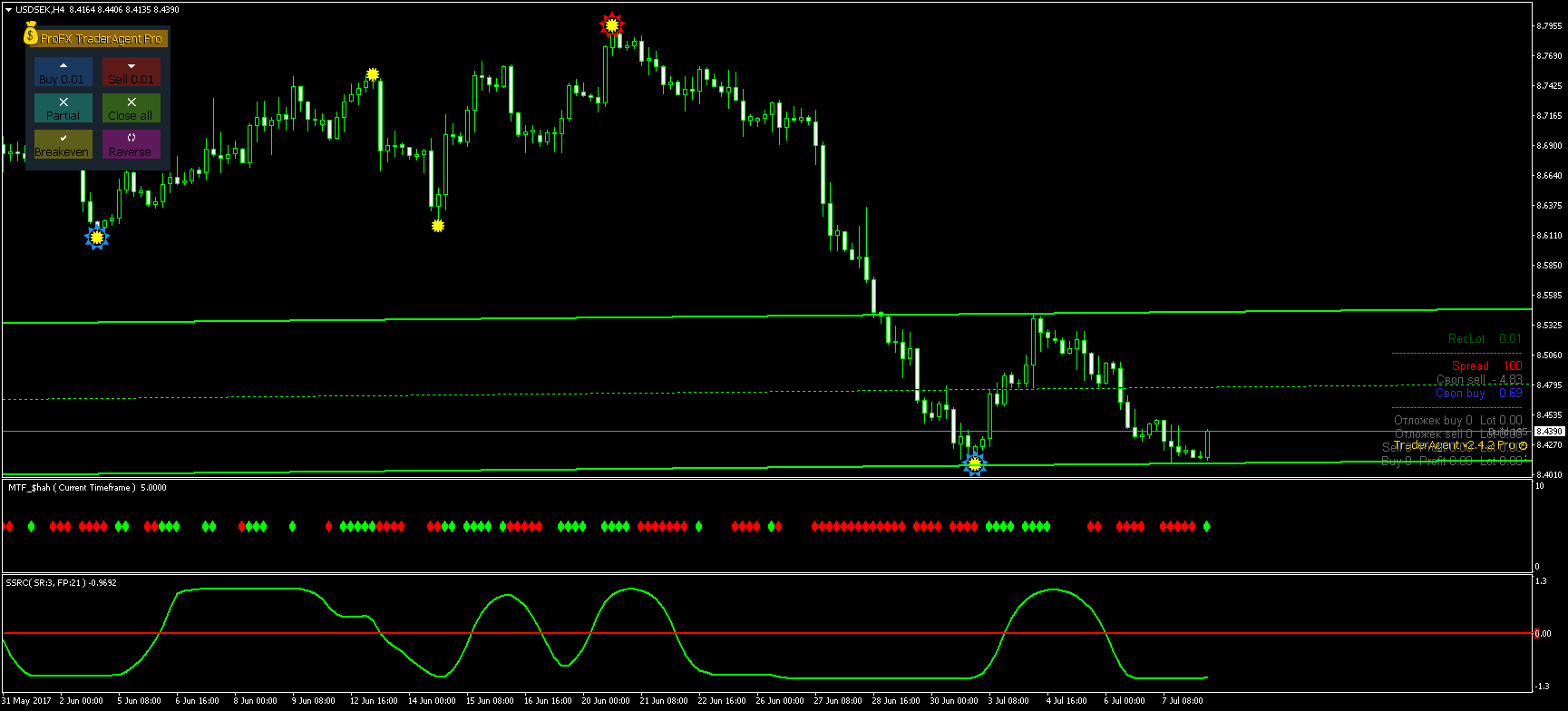Click the 31 May 2017 date label
1568x711 pixels.
26,700
